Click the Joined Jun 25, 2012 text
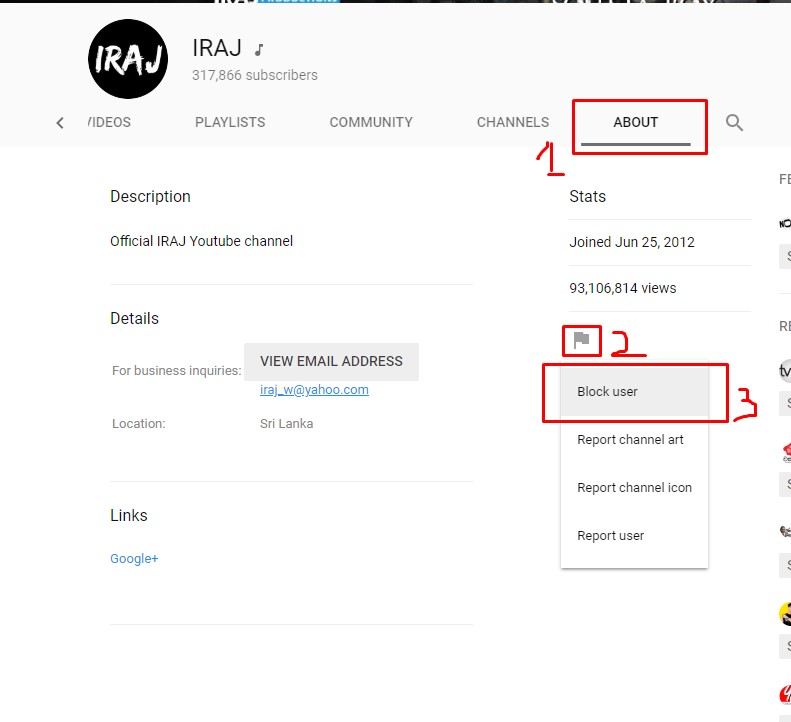 (632, 242)
